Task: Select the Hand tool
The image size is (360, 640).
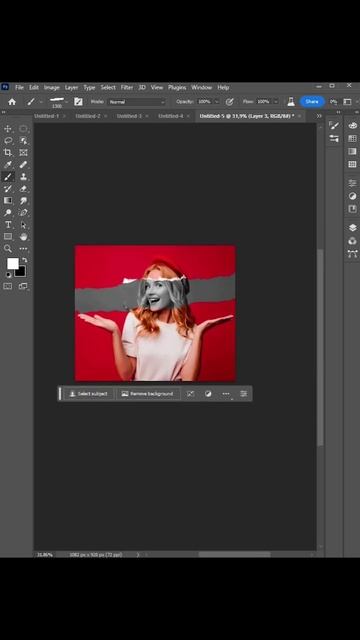Action: tap(23, 236)
